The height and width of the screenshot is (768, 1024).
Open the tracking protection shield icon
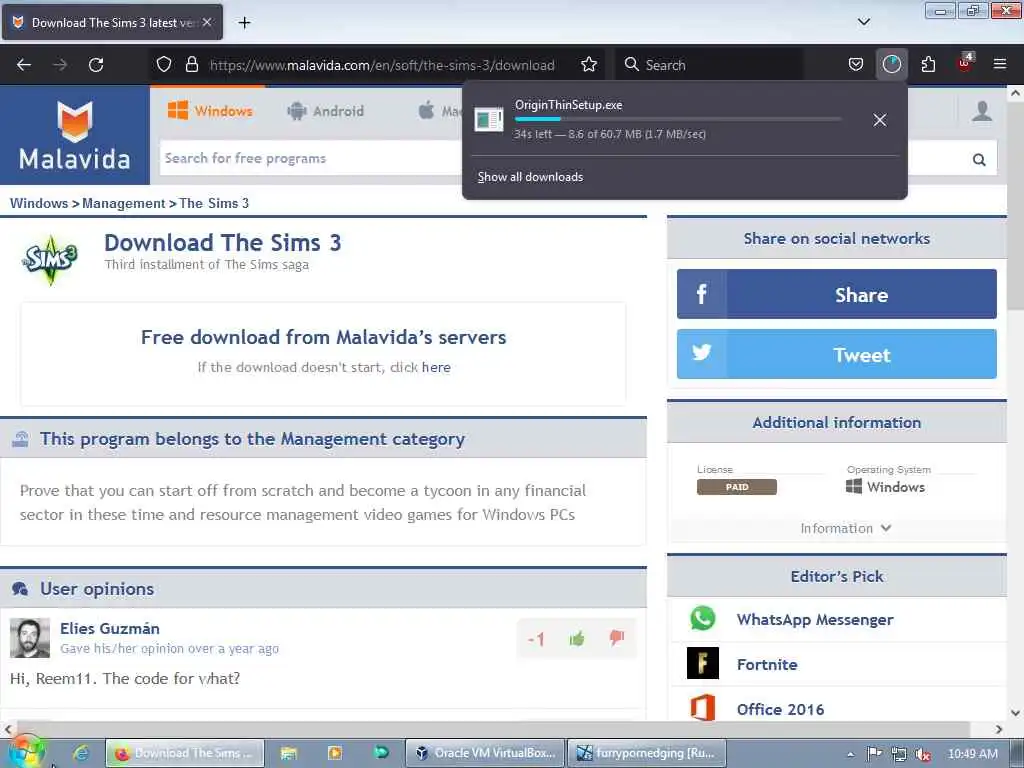164,65
